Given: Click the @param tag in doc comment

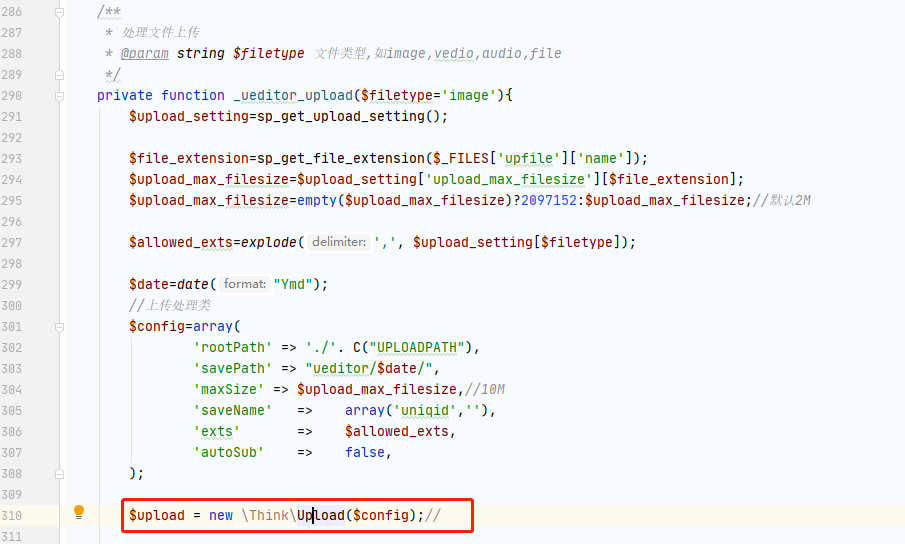Looking at the screenshot, I should click(x=144, y=54).
